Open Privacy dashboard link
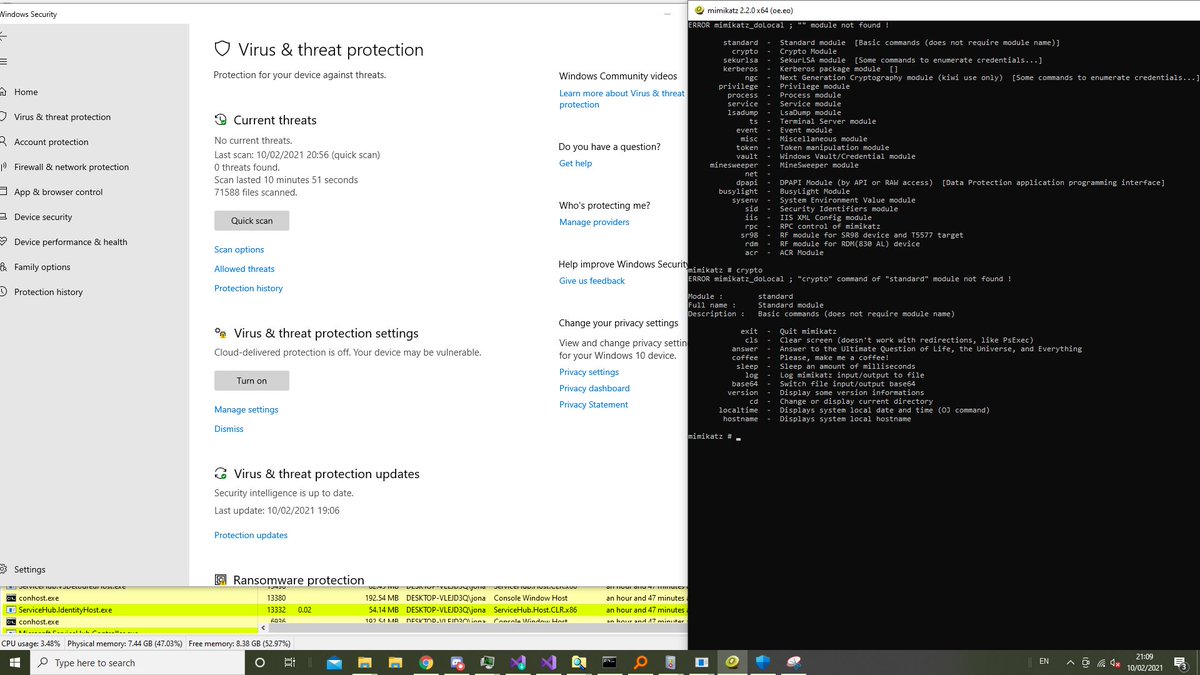 point(594,388)
